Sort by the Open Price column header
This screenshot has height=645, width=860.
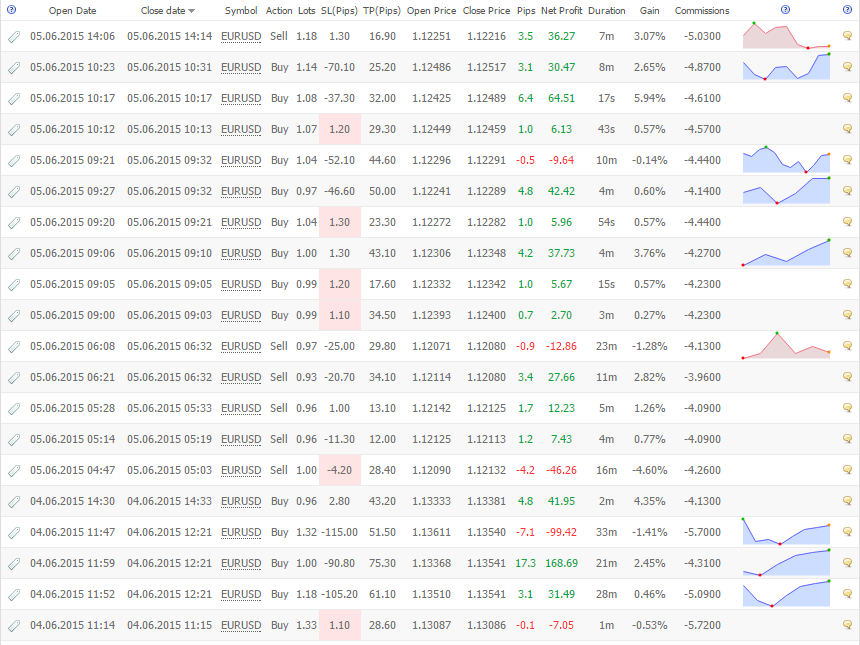click(x=432, y=10)
